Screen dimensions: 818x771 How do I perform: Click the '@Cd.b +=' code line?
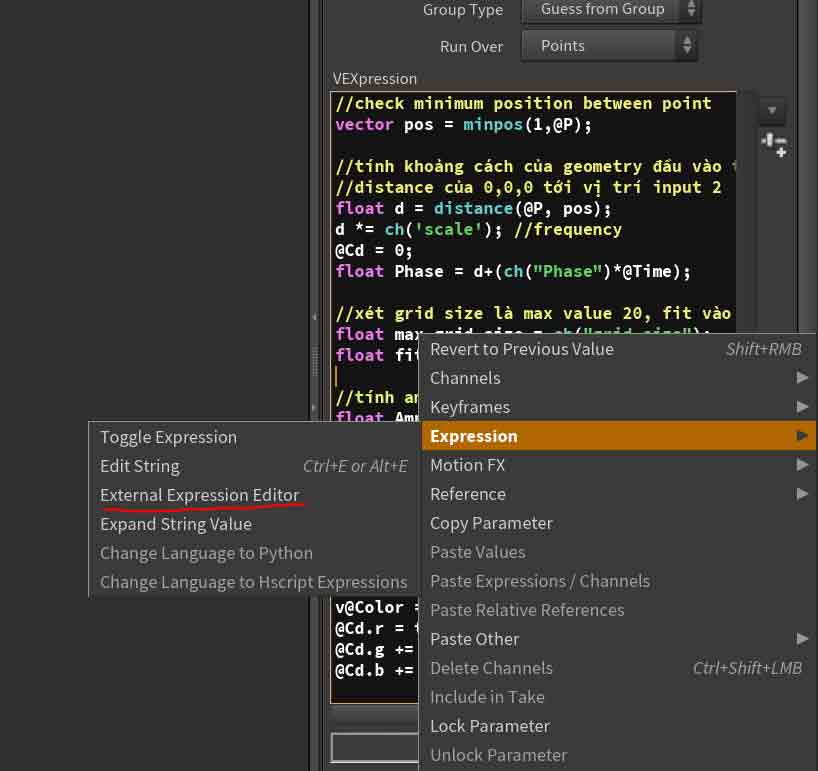[374, 670]
